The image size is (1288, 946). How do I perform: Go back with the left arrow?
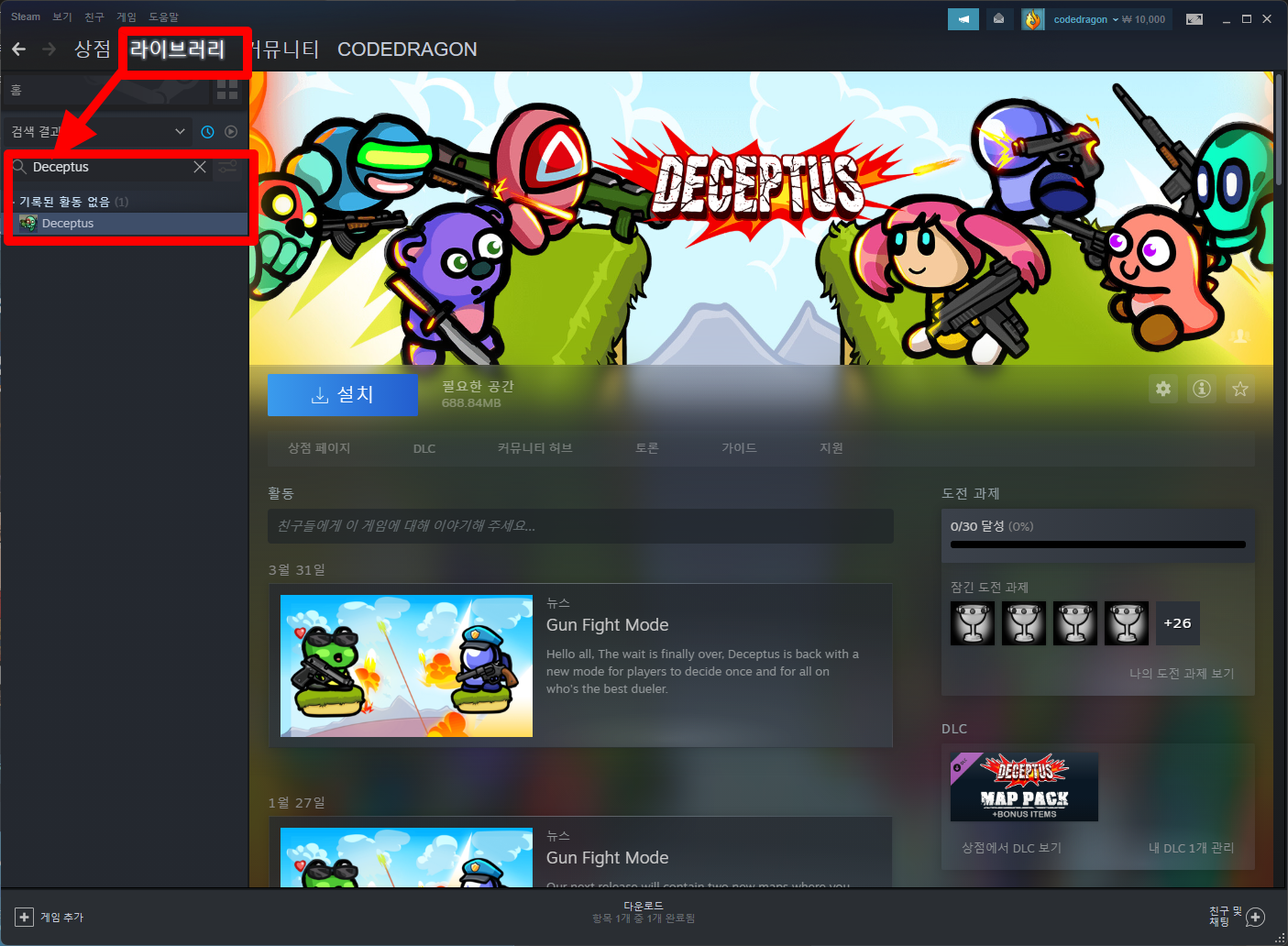(x=19, y=49)
